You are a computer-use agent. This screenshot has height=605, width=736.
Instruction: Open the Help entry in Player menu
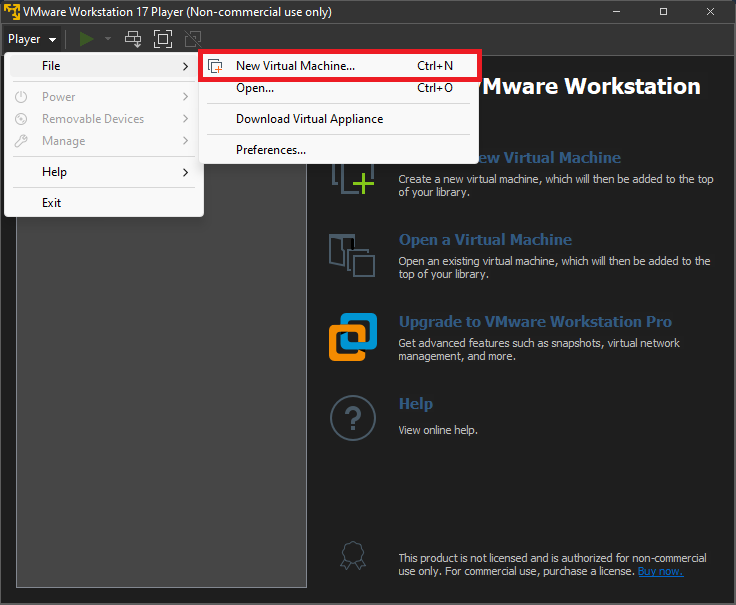[x=104, y=172]
